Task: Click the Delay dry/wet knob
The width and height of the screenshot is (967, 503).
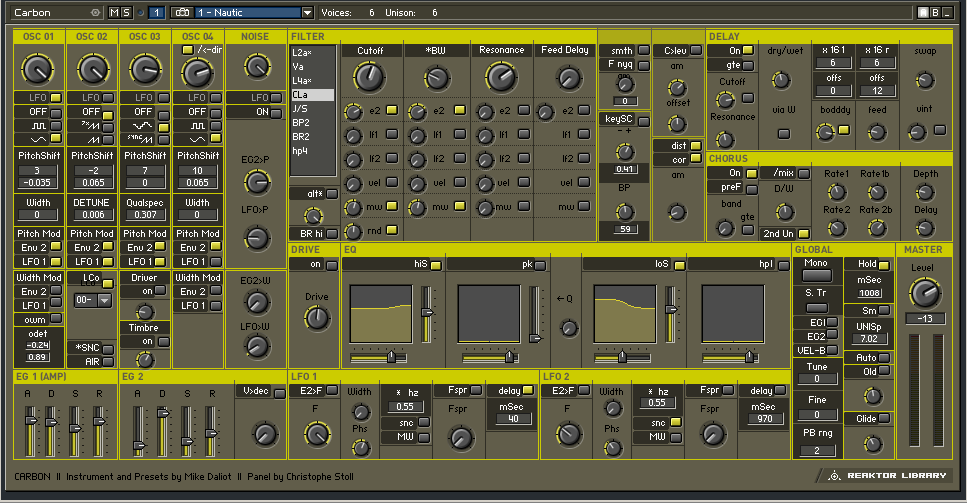Action: point(781,80)
